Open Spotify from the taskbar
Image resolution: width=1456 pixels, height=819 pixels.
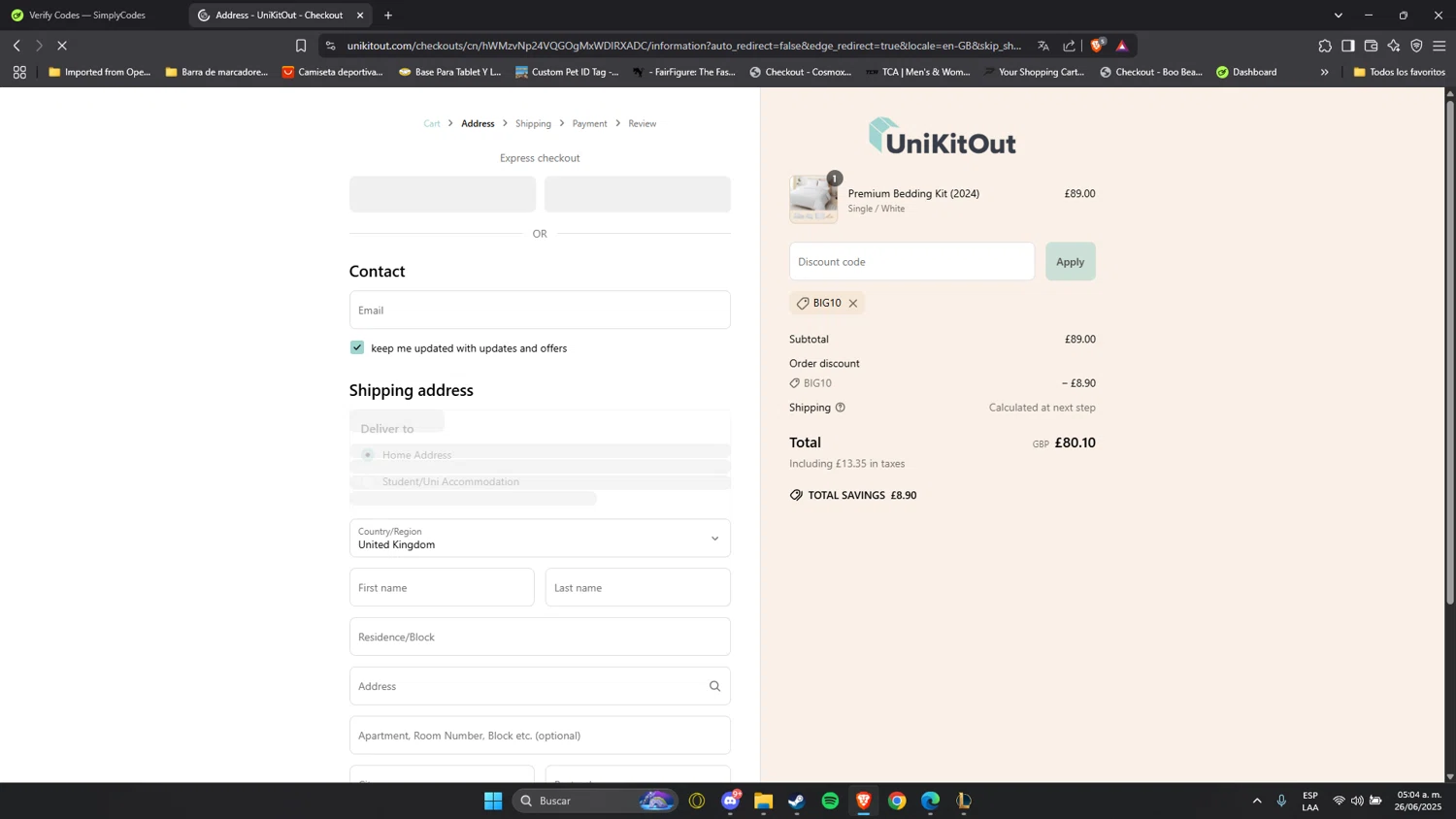coord(830,801)
